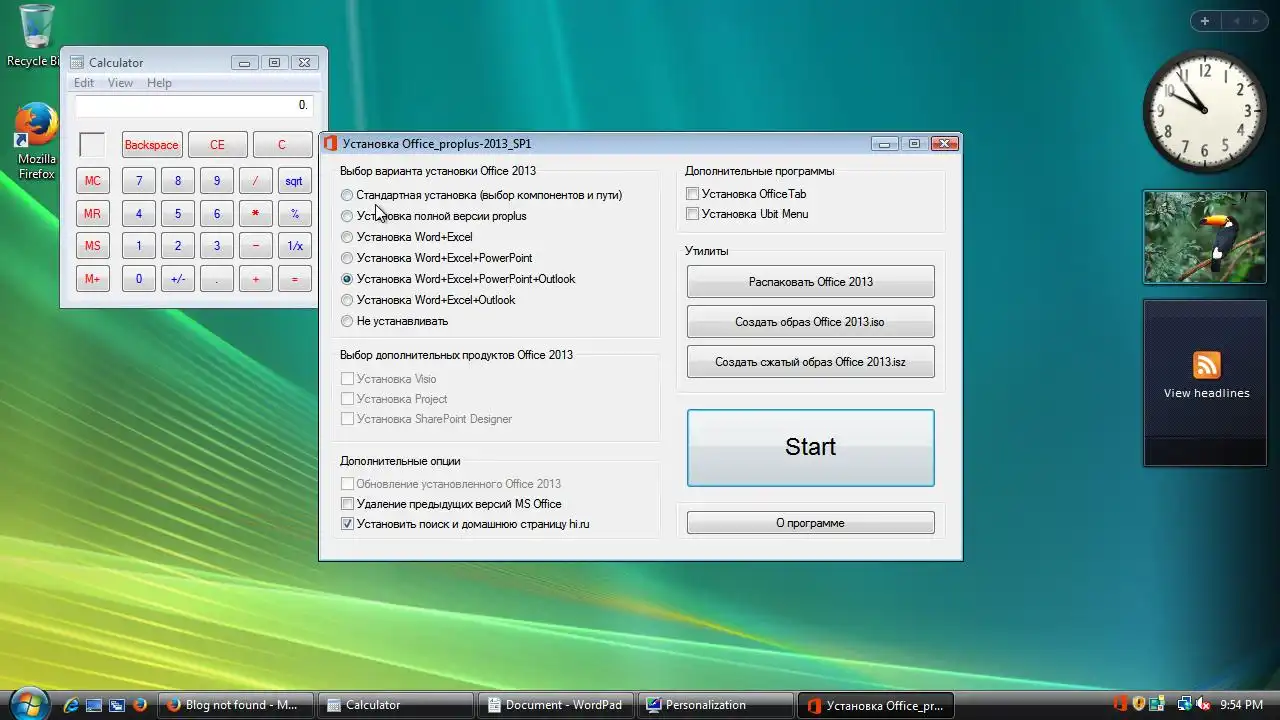Click the sidebar add gadget plus icon
This screenshot has width=1280, height=720.
tap(1205, 21)
